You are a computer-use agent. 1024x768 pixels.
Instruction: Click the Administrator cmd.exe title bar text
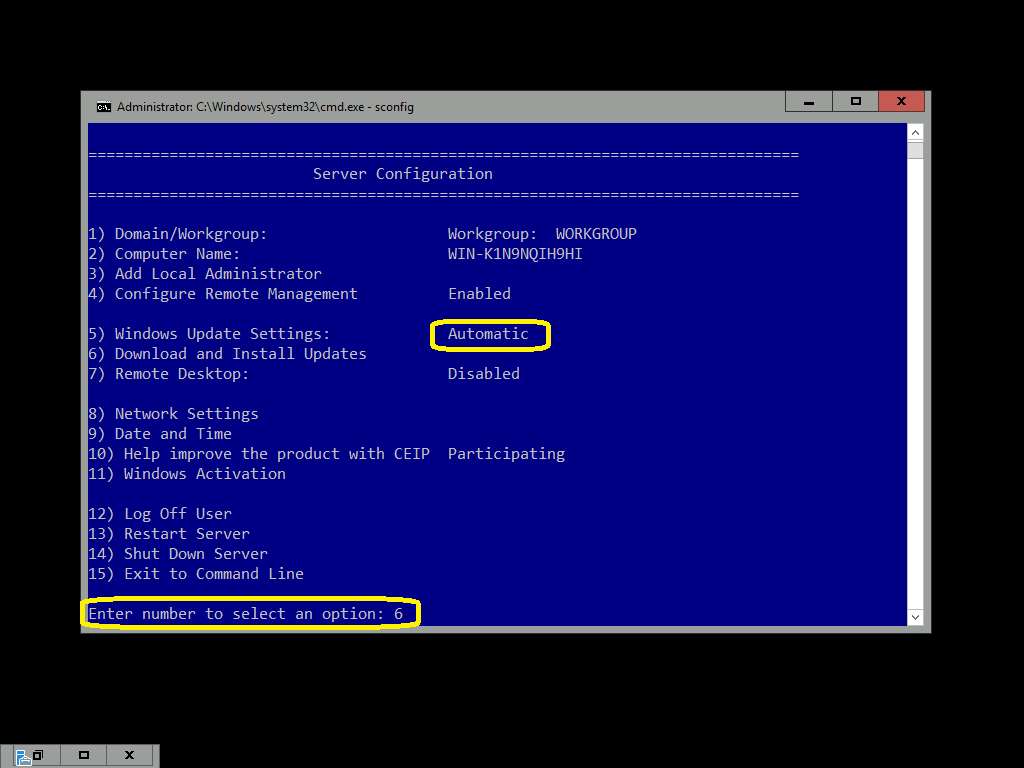(265, 107)
